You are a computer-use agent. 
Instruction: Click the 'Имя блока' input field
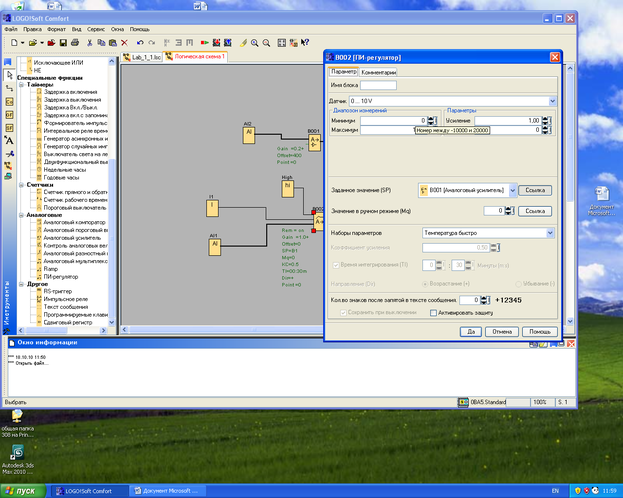[378, 86]
